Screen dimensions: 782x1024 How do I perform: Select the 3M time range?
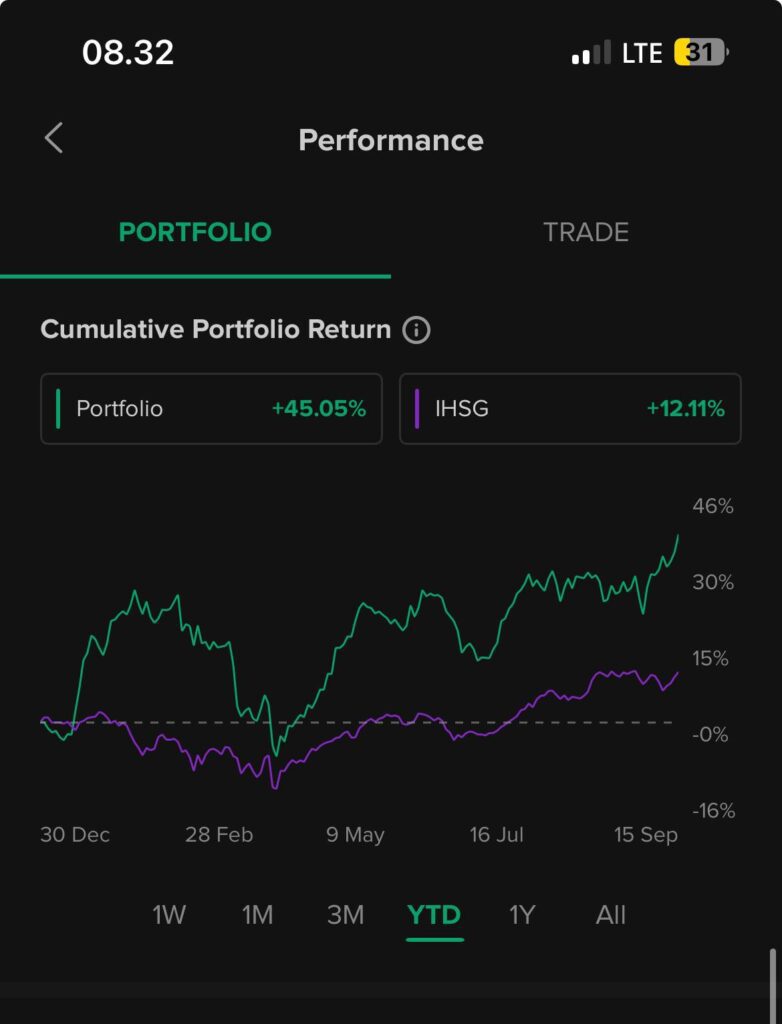tap(345, 914)
